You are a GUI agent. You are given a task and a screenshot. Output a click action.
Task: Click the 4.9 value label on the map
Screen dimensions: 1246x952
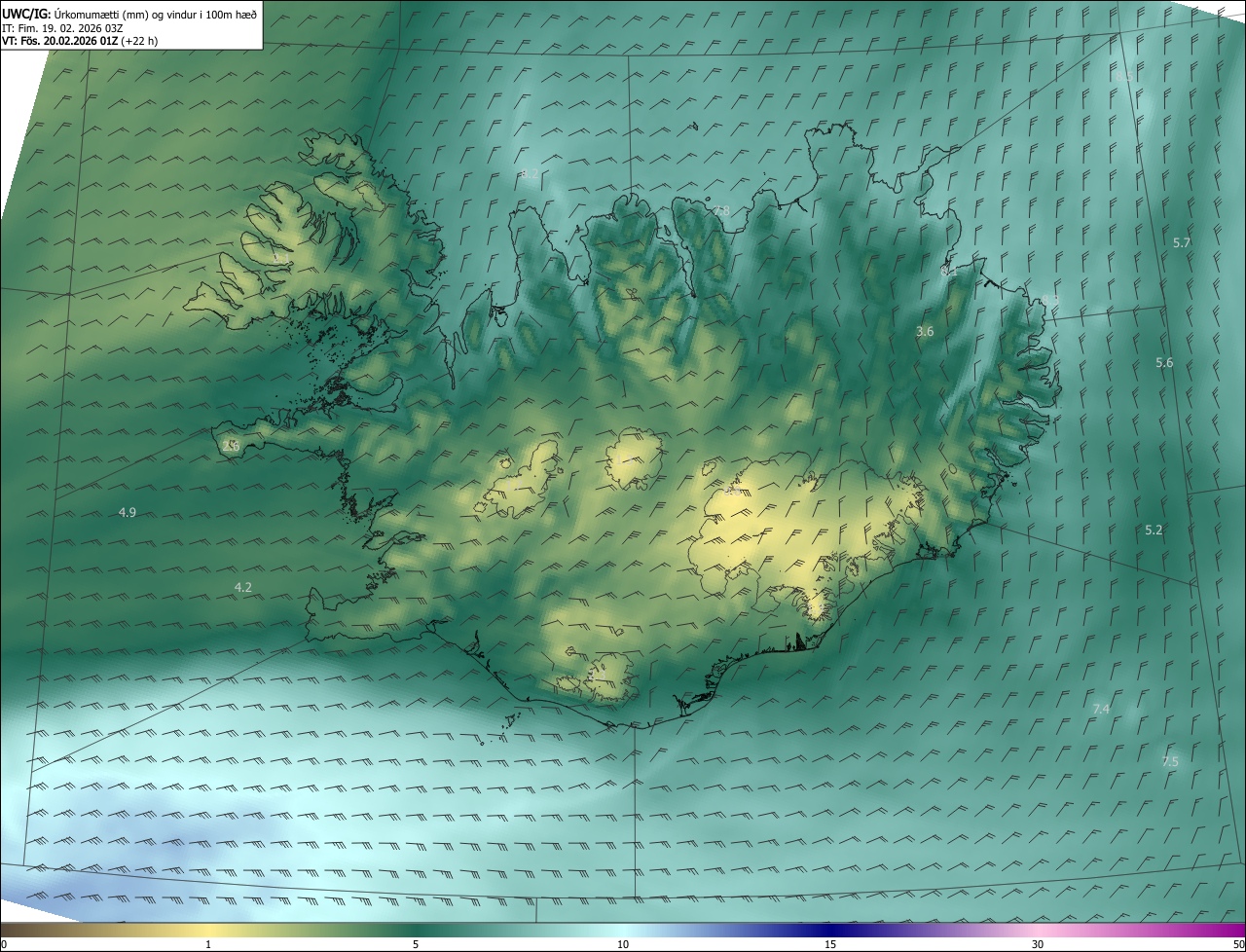(127, 512)
